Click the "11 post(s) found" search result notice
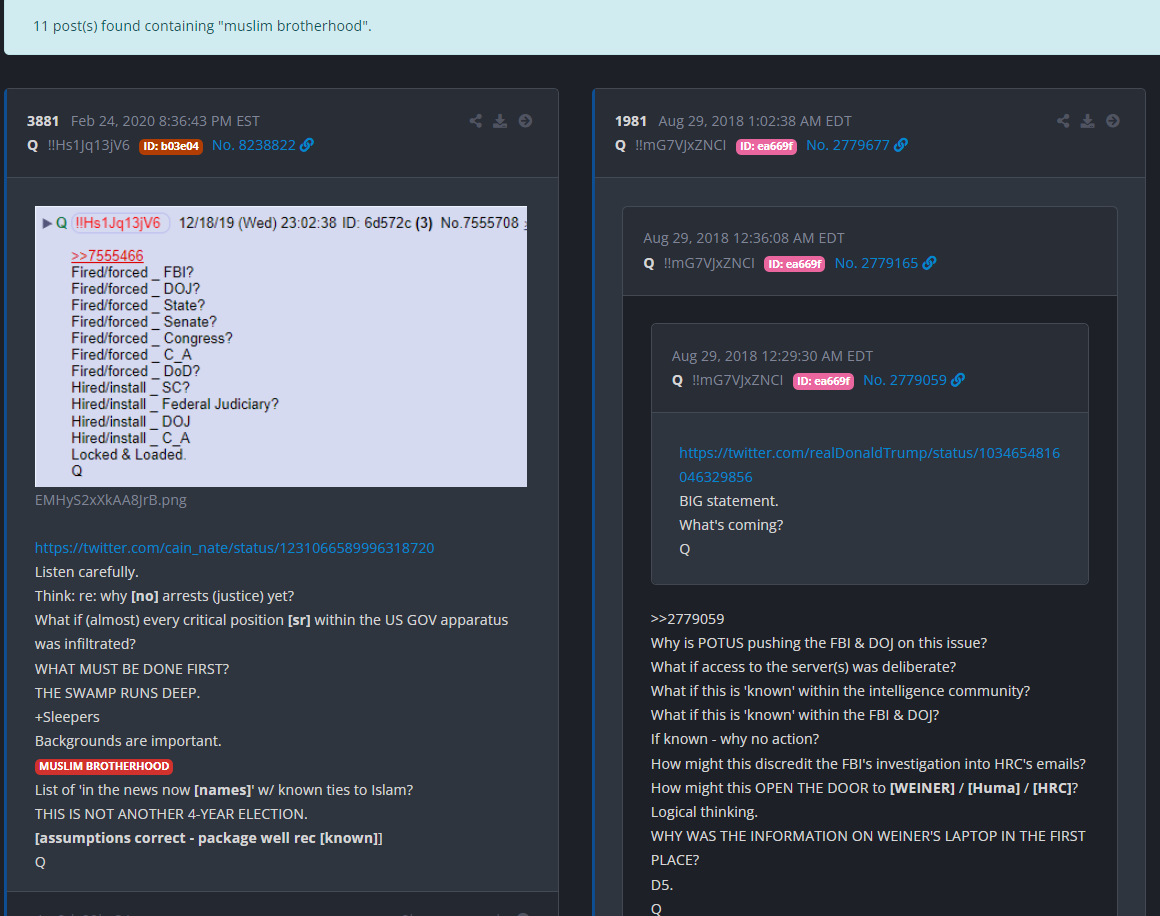Viewport: 1160px width, 916px height. click(x=203, y=26)
